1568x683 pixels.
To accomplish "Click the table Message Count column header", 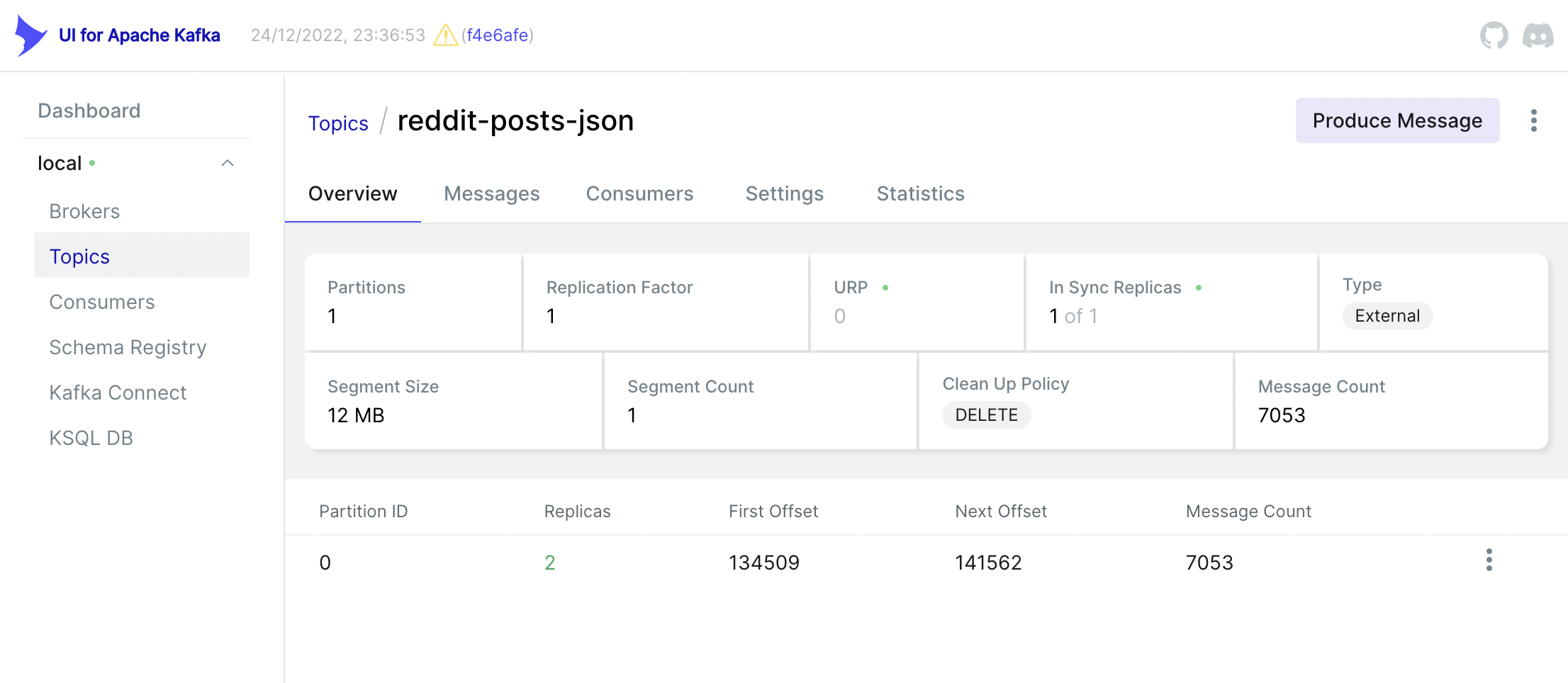I will click(1248, 512).
